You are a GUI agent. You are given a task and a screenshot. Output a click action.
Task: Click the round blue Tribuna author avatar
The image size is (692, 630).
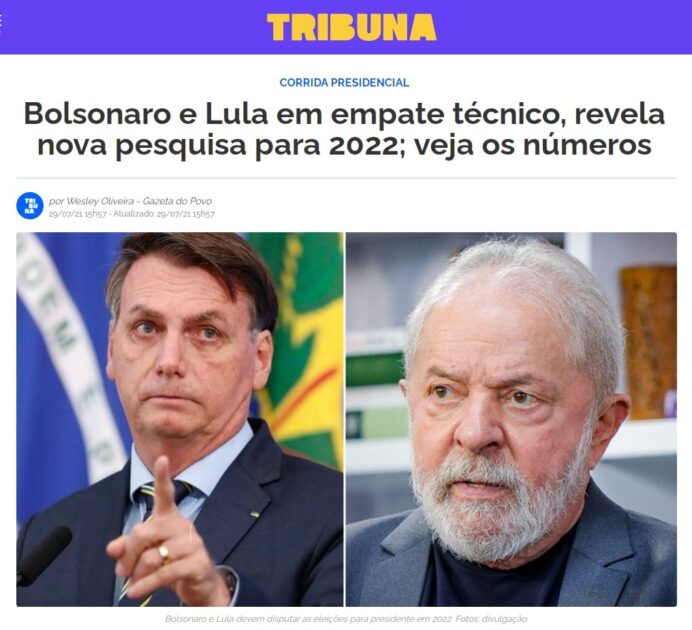point(30,206)
